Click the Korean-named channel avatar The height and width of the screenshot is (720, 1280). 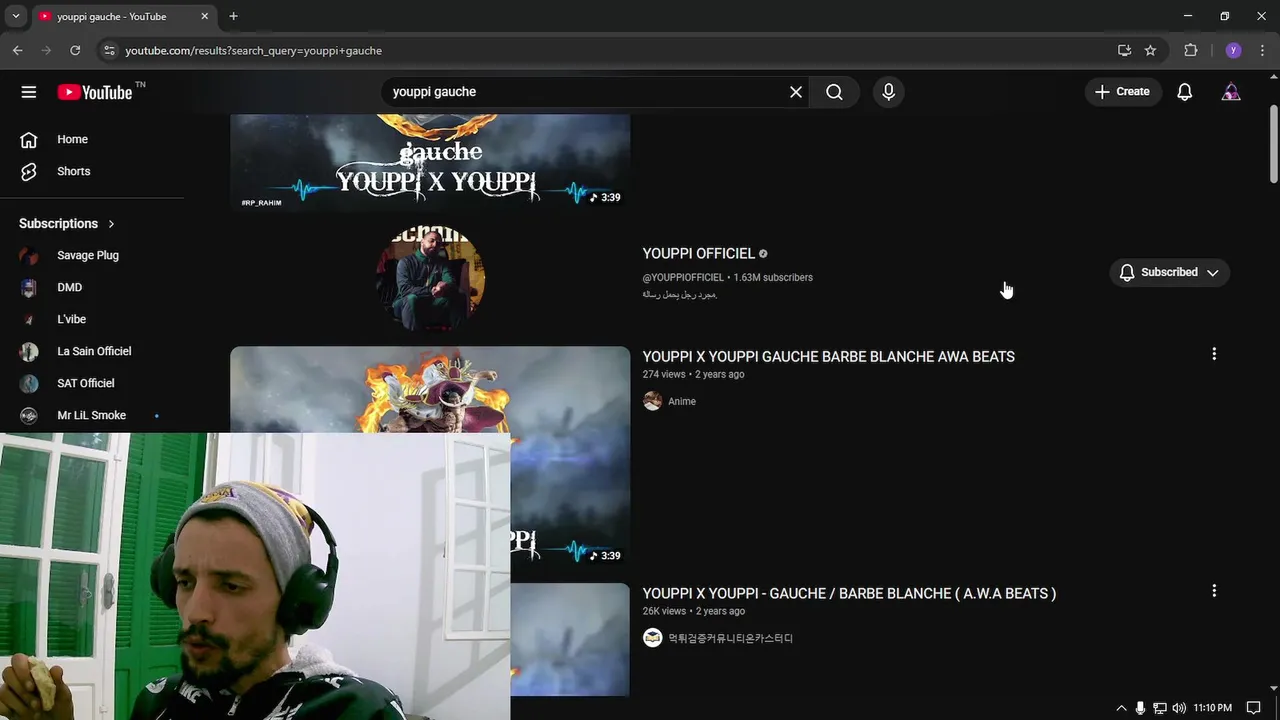pos(652,638)
